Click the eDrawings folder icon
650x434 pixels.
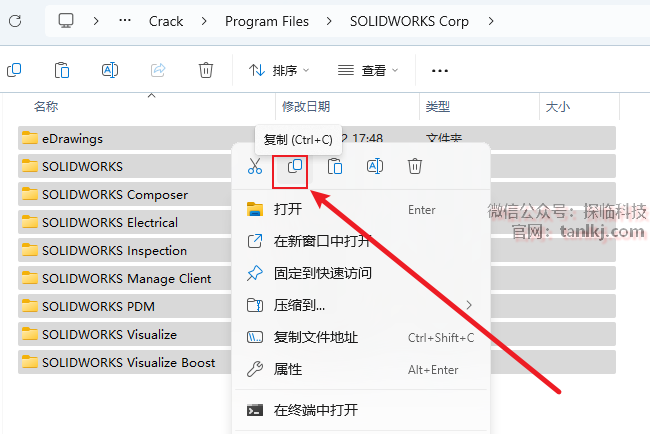[x=29, y=138]
